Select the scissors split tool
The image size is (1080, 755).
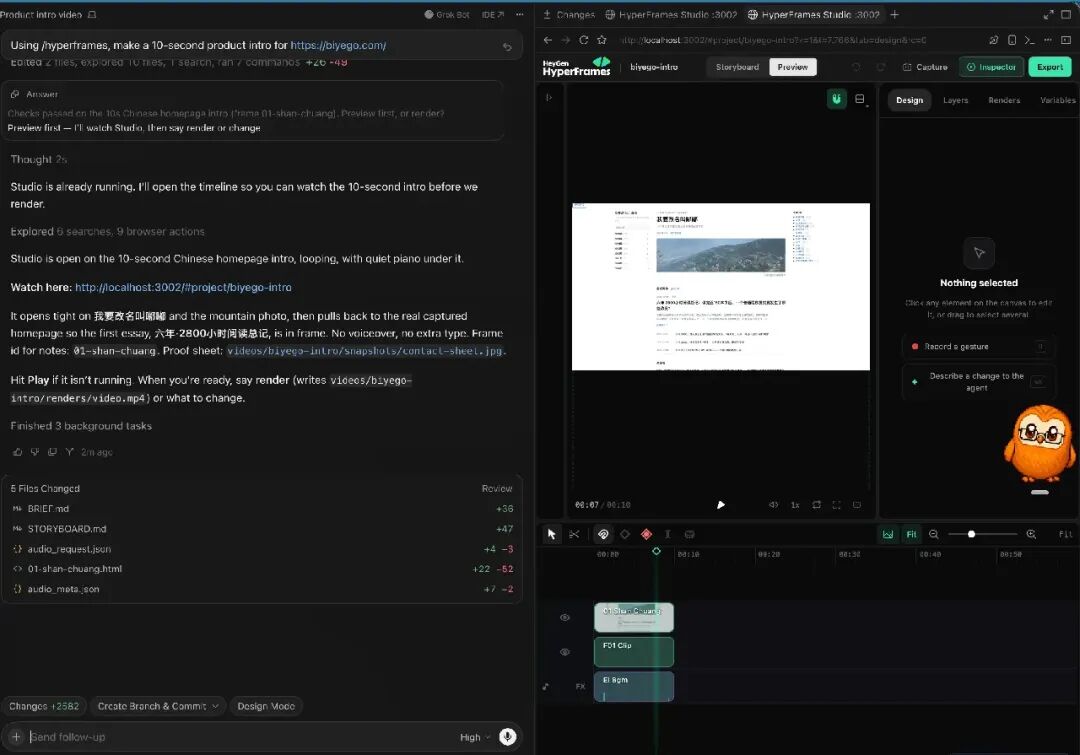click(574, 534)
